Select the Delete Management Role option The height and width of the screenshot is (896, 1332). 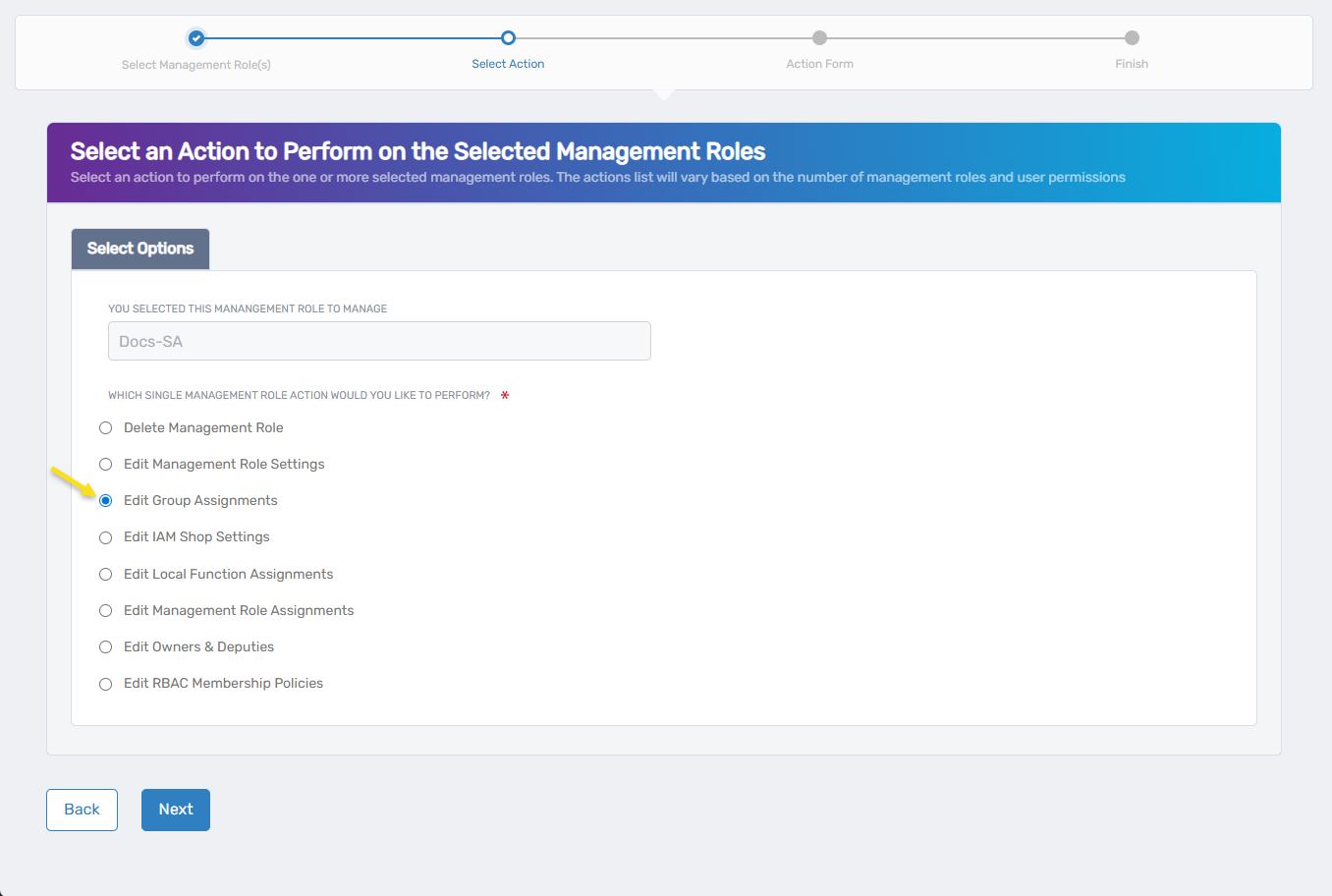pyautogui.click(x=106, y=428)
